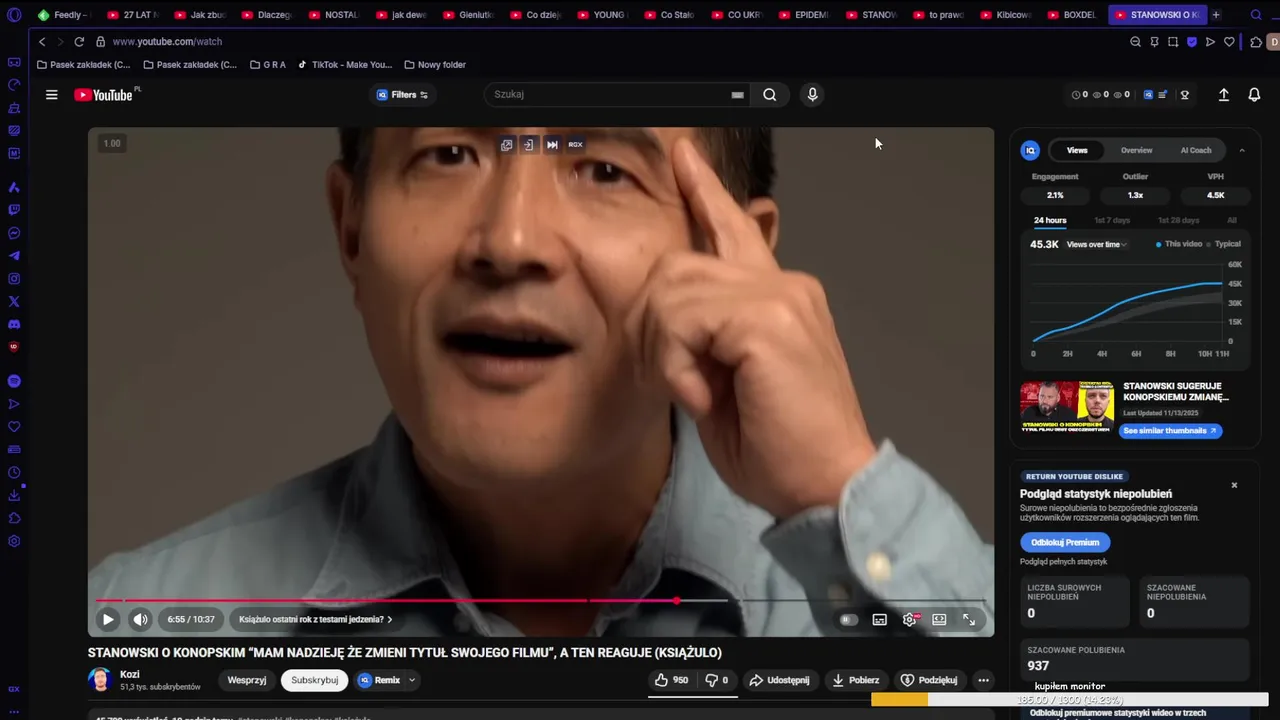Open the Kozi channel avatar
This screenshot has height=720, width=1280.
coord(100,680)
